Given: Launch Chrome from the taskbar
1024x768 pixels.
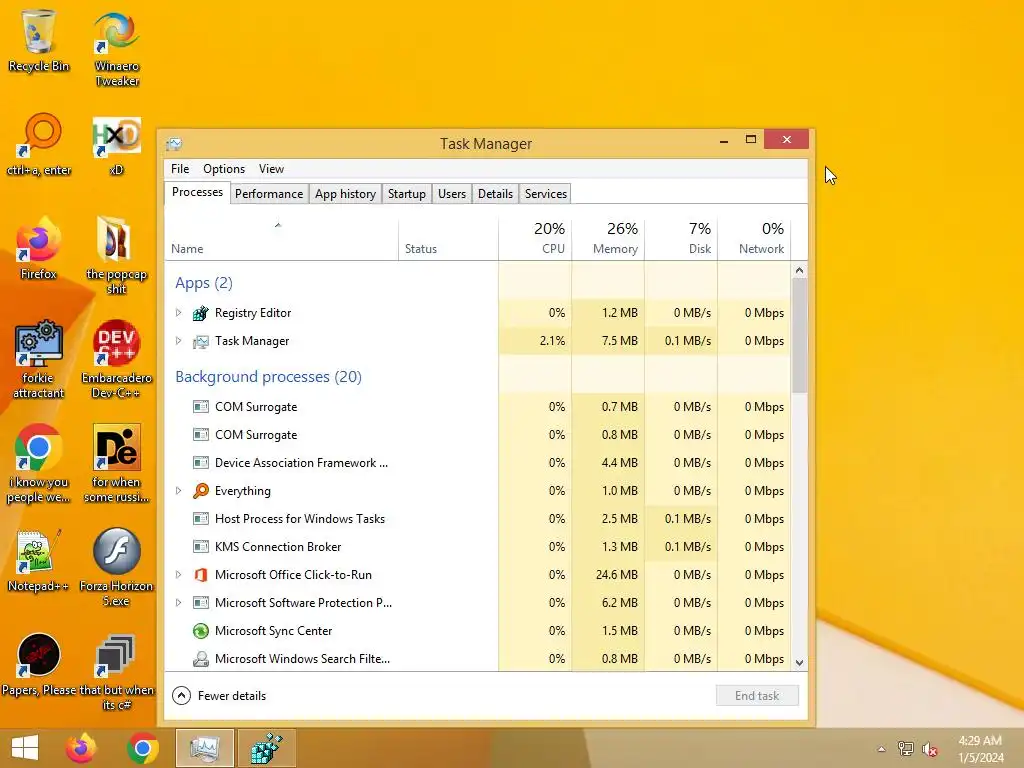Looking at the screenshot, I should 142,748.
